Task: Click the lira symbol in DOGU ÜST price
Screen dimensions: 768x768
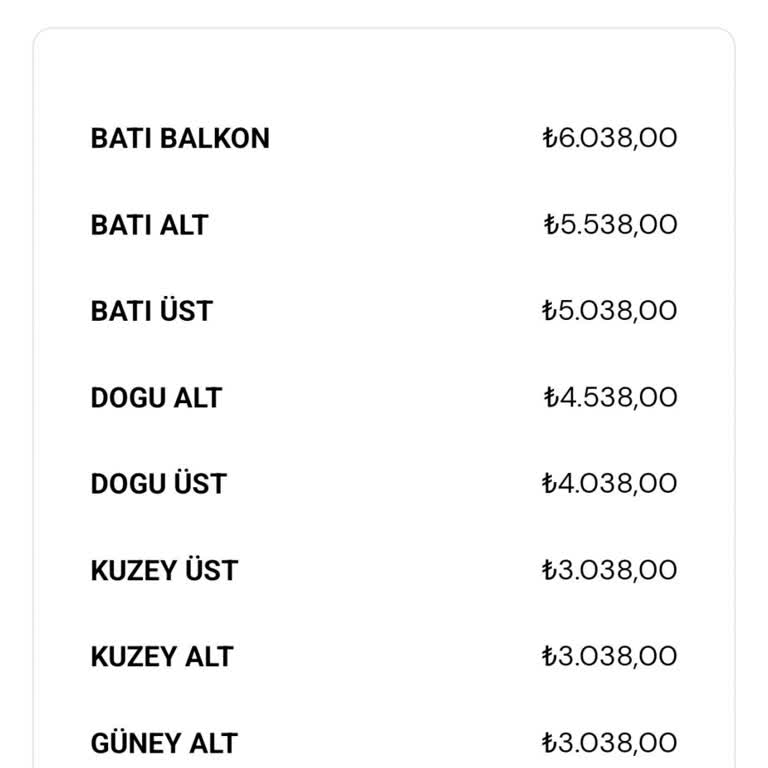Action: (x=548, y=484)
